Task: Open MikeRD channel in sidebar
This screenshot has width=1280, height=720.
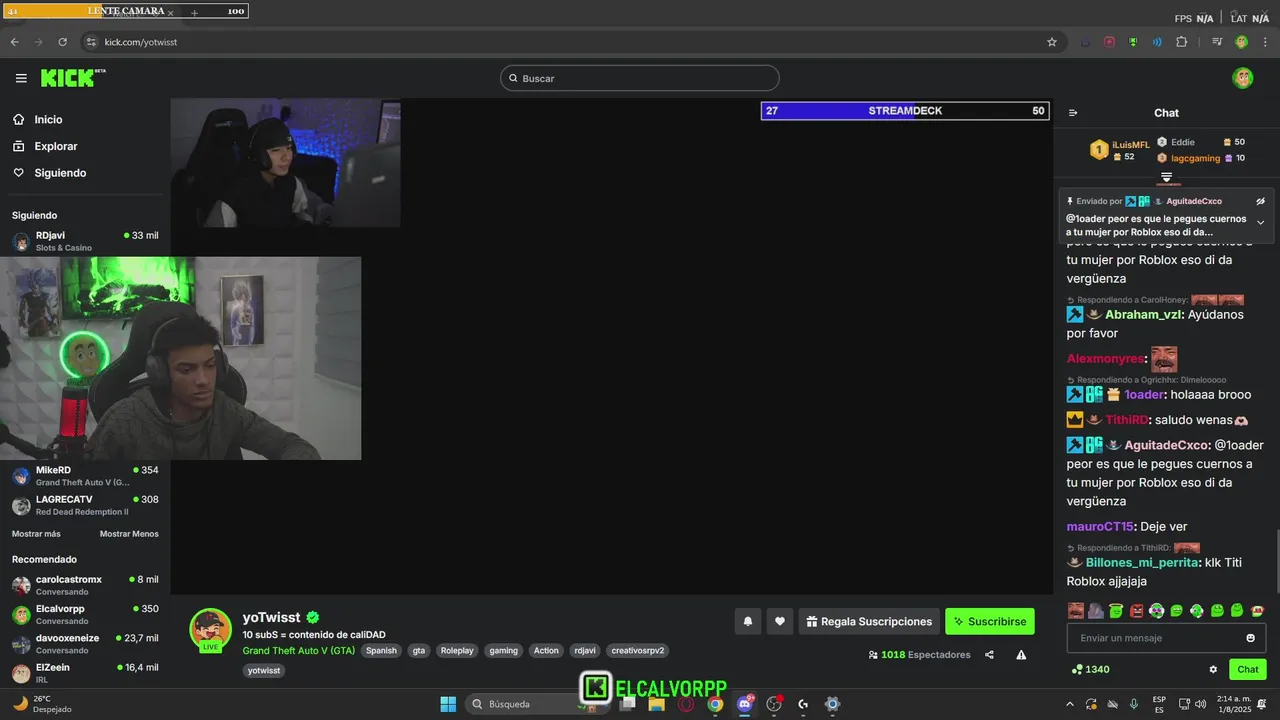Action: [x=85, y=475]
